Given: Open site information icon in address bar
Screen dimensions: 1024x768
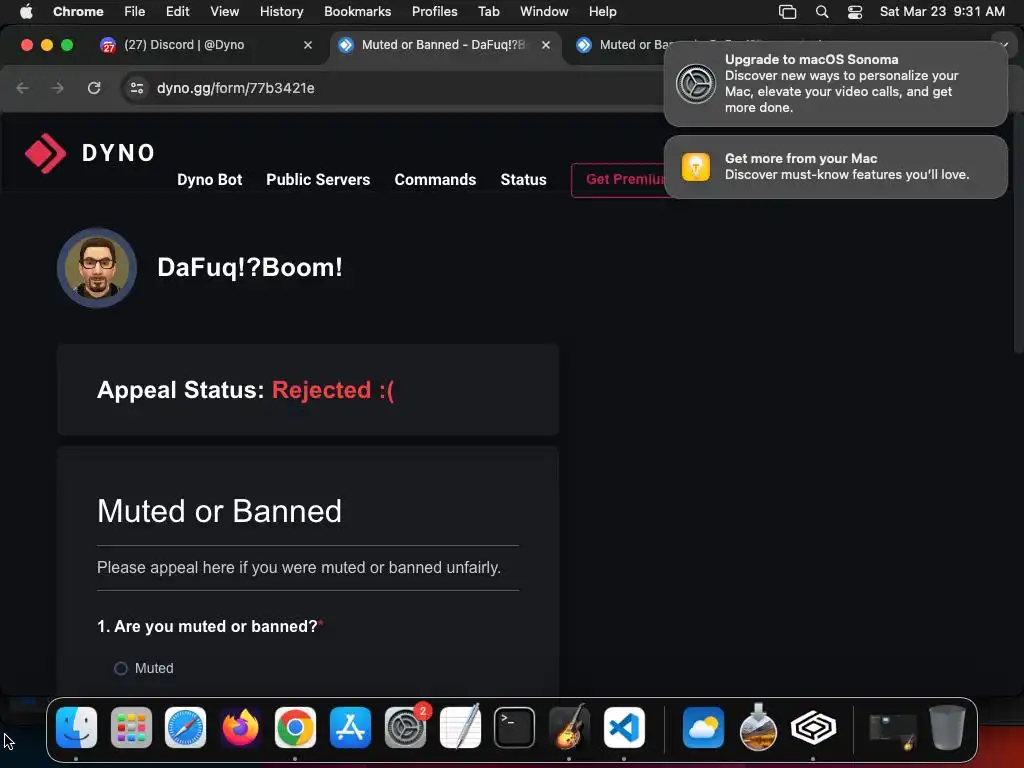Looking at the screenshot, I should tap(136, 88).
